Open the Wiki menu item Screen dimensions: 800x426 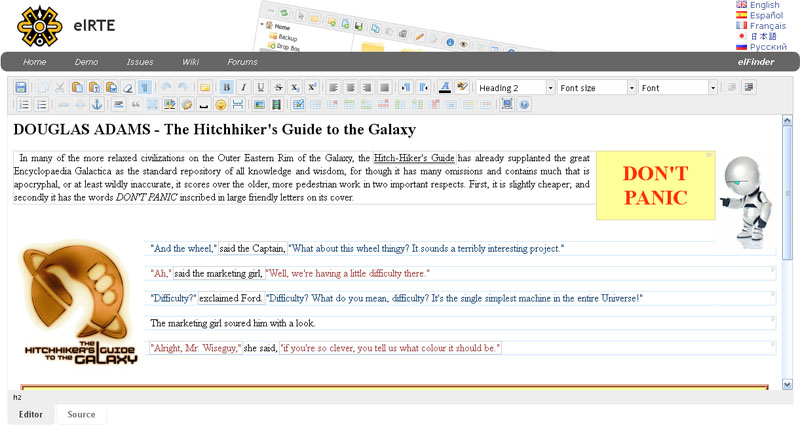coord(190,62)
